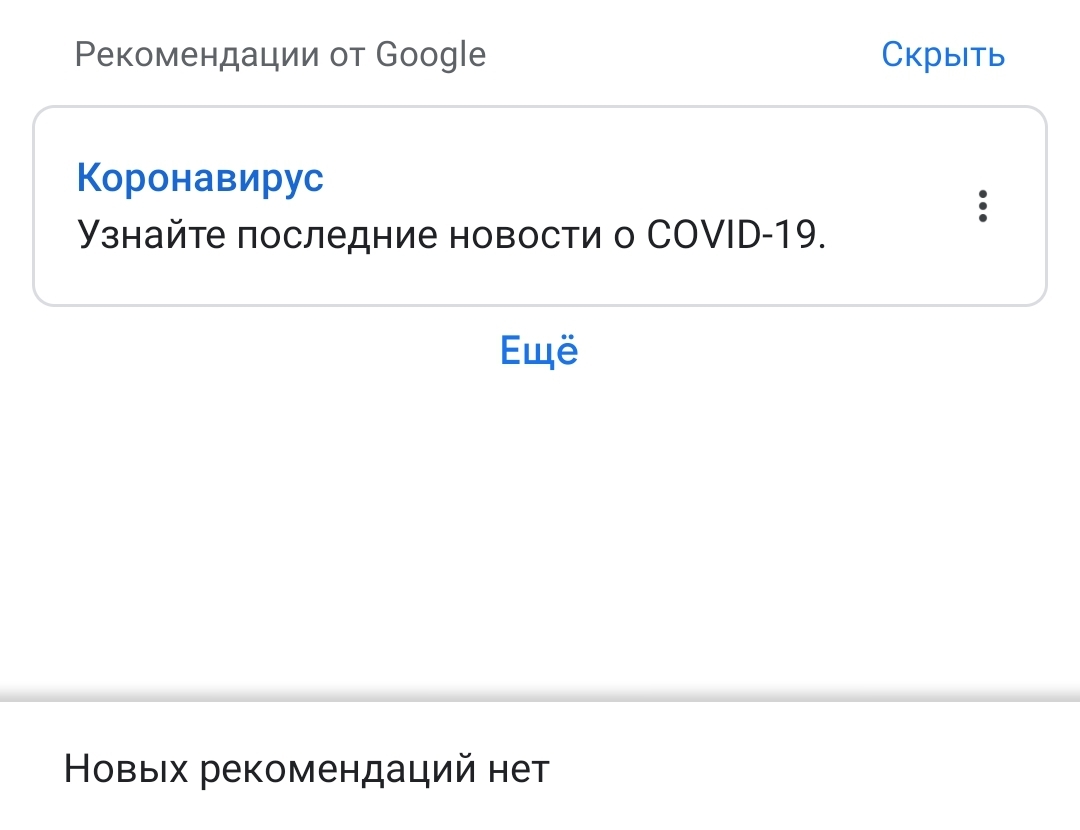Select the 'Рекомендации от Google' header
This screenshot has width=1080, height=830.
pos(280,54)
